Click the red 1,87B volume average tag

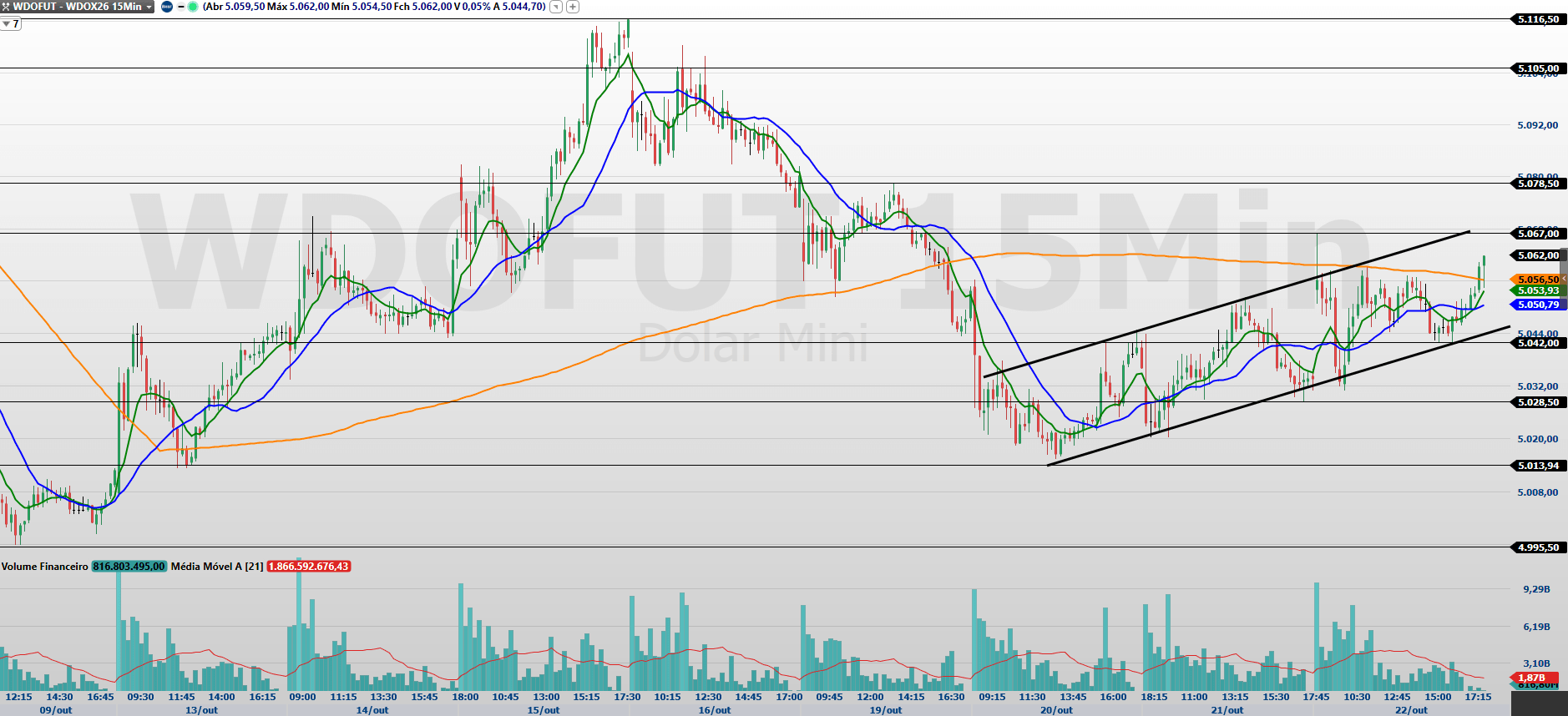click(x=1533, y=678)
